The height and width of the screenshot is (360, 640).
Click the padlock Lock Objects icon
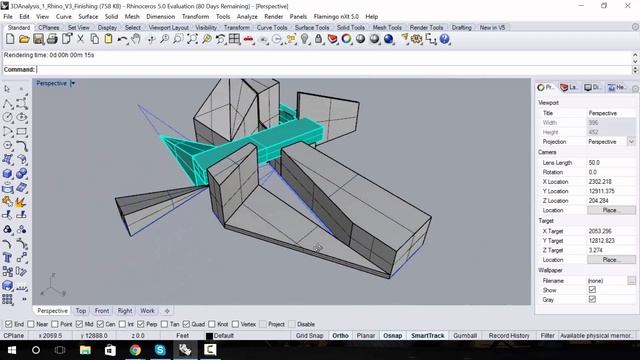[x=318, y=39]
